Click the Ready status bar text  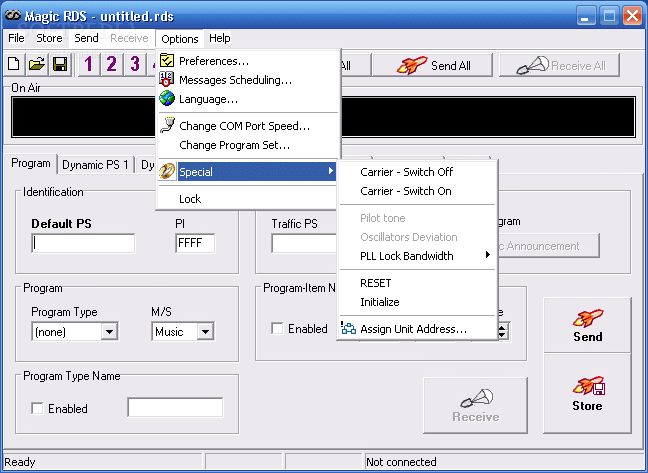pyautogui.click(x=19, y=462)
